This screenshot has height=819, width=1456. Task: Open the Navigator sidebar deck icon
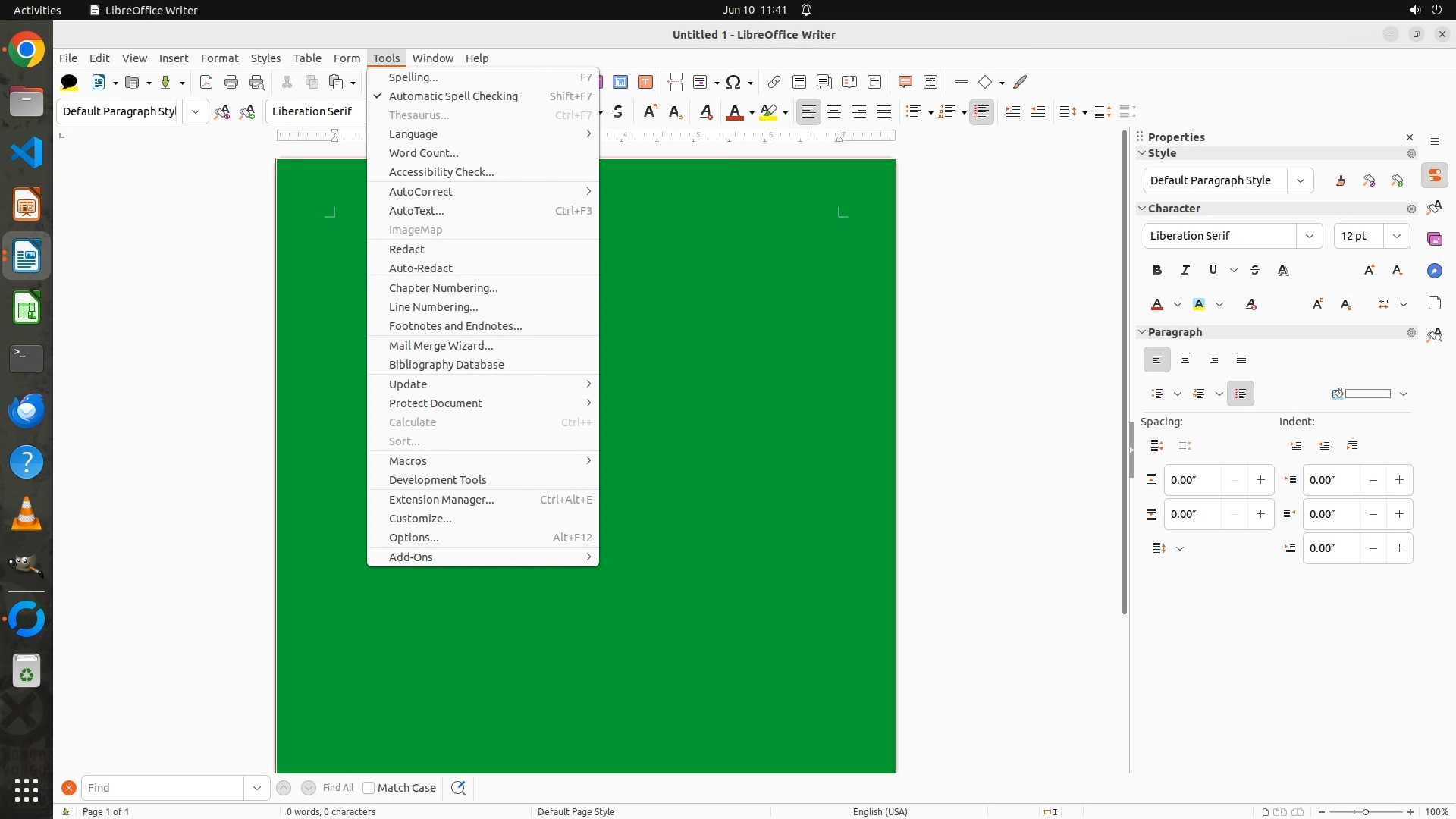pos(1434,271)
